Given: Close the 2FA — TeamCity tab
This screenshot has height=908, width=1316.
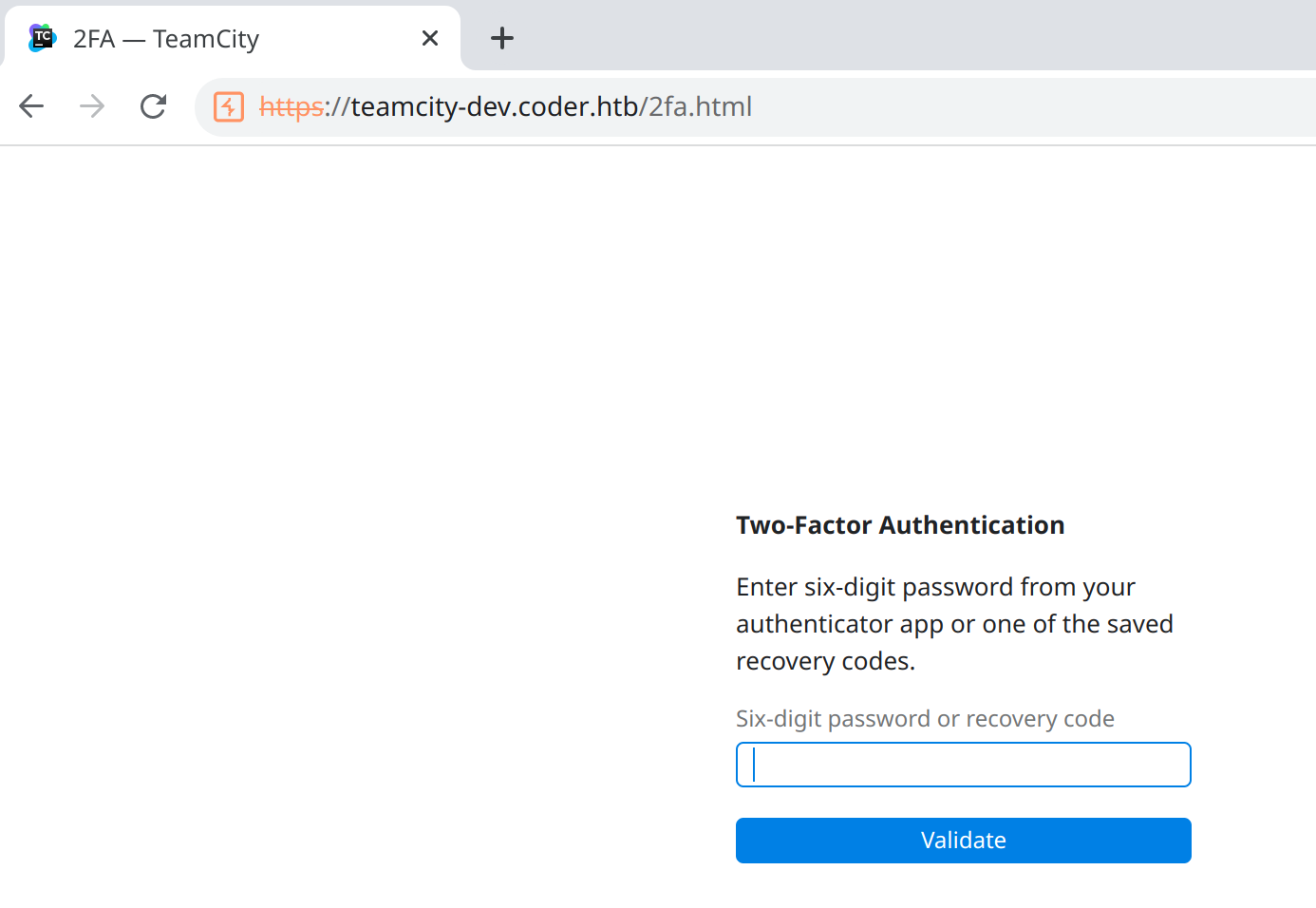Looking at the screenshot, I should pos(430,38).
